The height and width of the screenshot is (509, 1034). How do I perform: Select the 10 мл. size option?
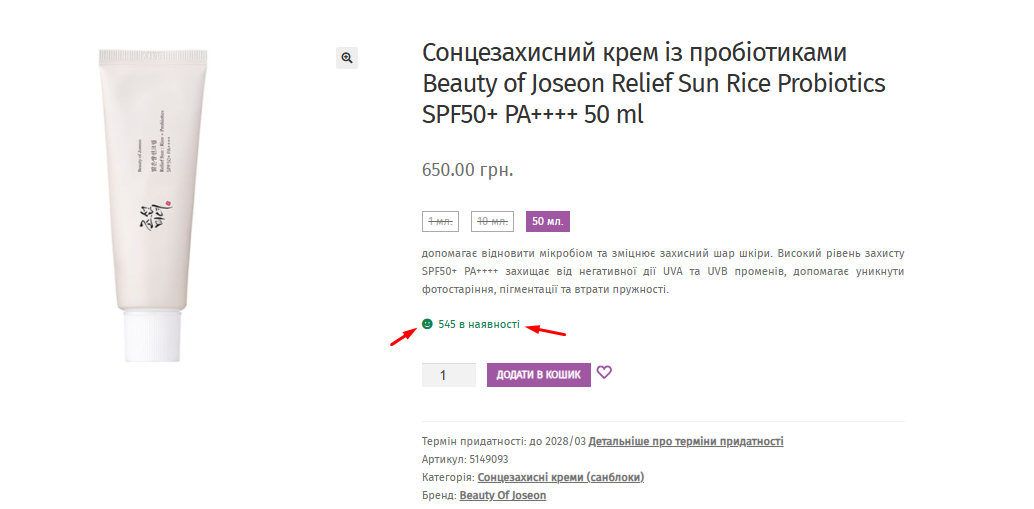492,221
